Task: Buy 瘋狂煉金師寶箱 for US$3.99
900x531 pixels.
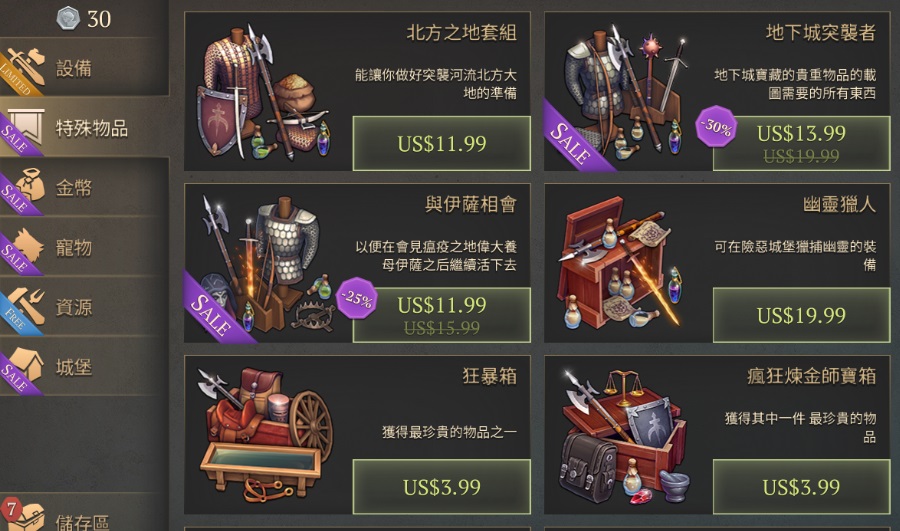Action: click(801, 487)
